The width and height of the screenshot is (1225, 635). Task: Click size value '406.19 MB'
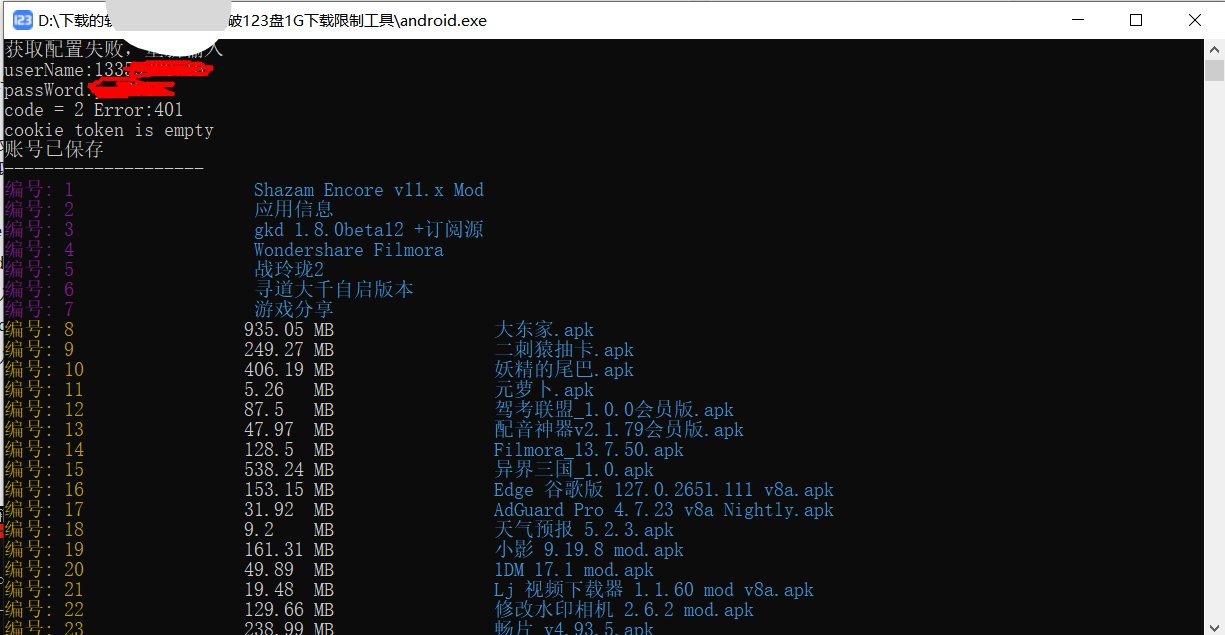tap(289, 370)
